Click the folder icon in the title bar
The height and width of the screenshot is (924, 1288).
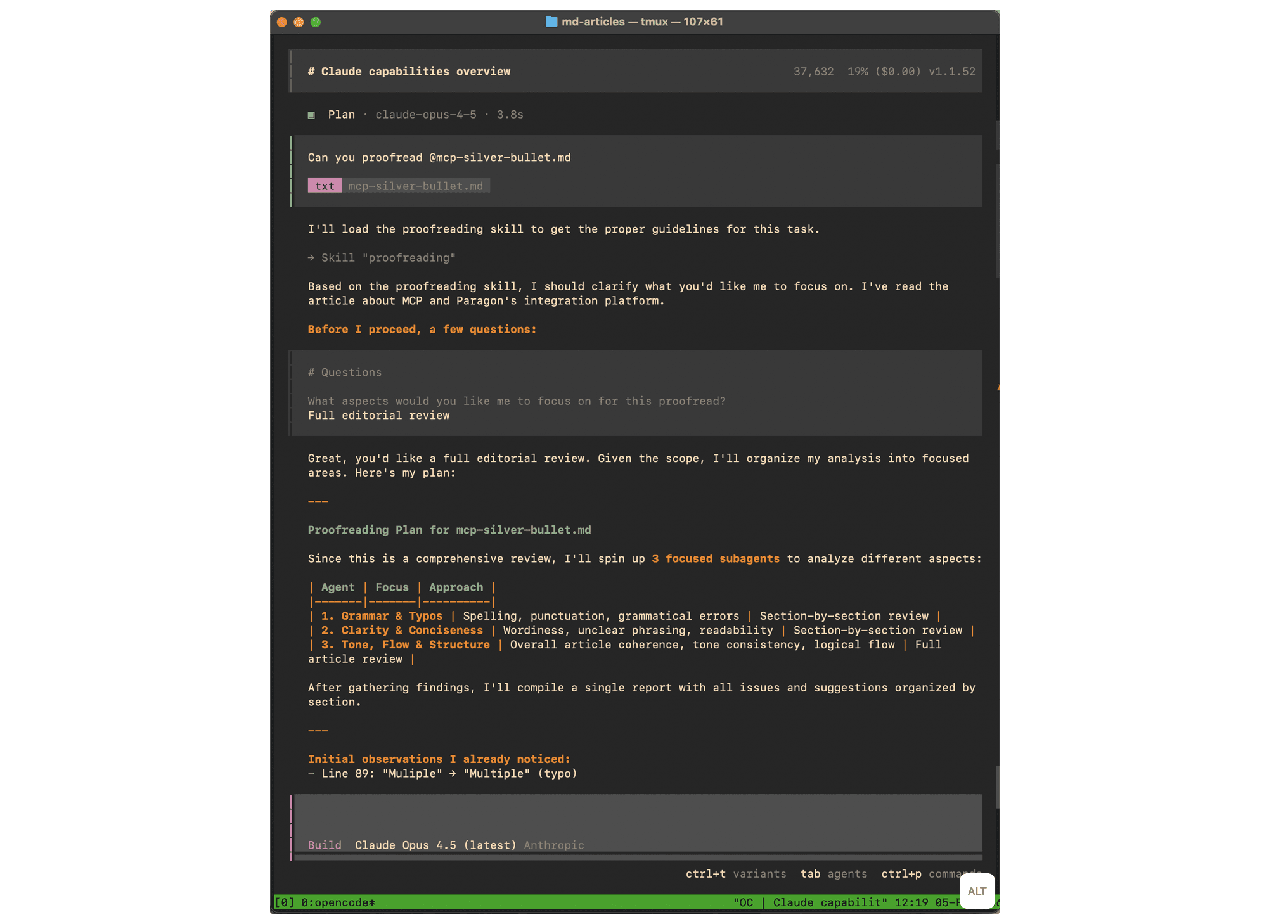[551, 22]
